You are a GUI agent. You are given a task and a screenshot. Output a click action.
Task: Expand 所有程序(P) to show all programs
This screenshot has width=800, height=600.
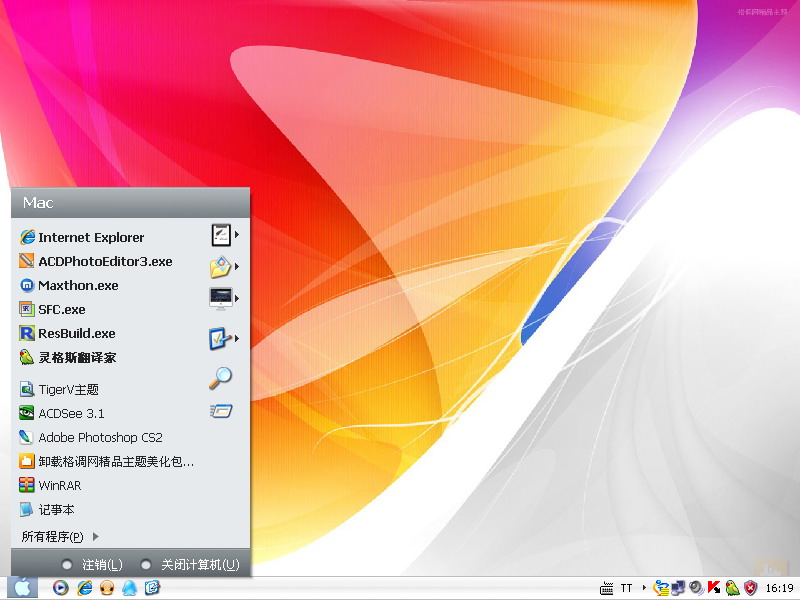pyautogui.click(x=60, y=536)
